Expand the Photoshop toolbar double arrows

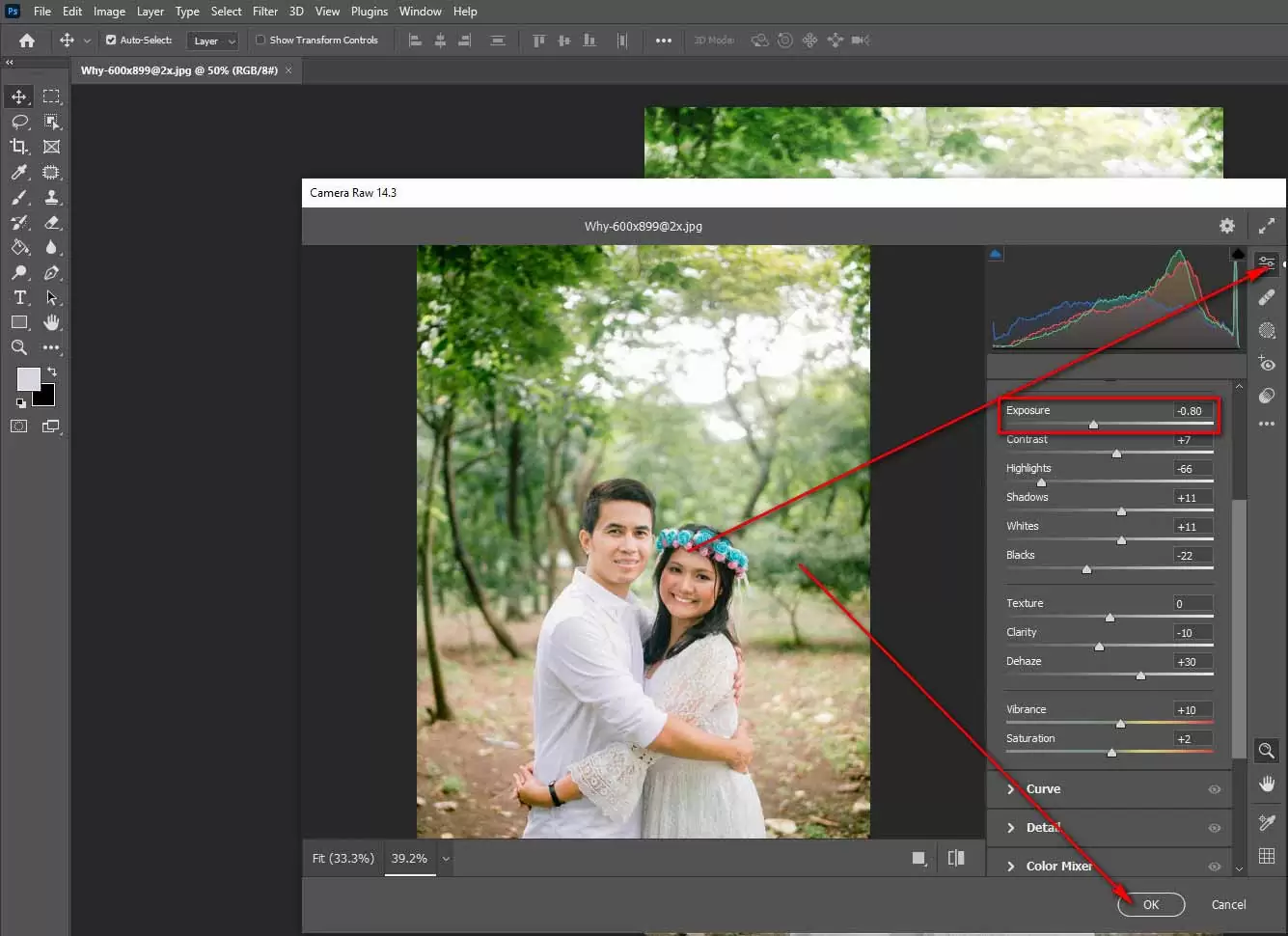(10, 62)
